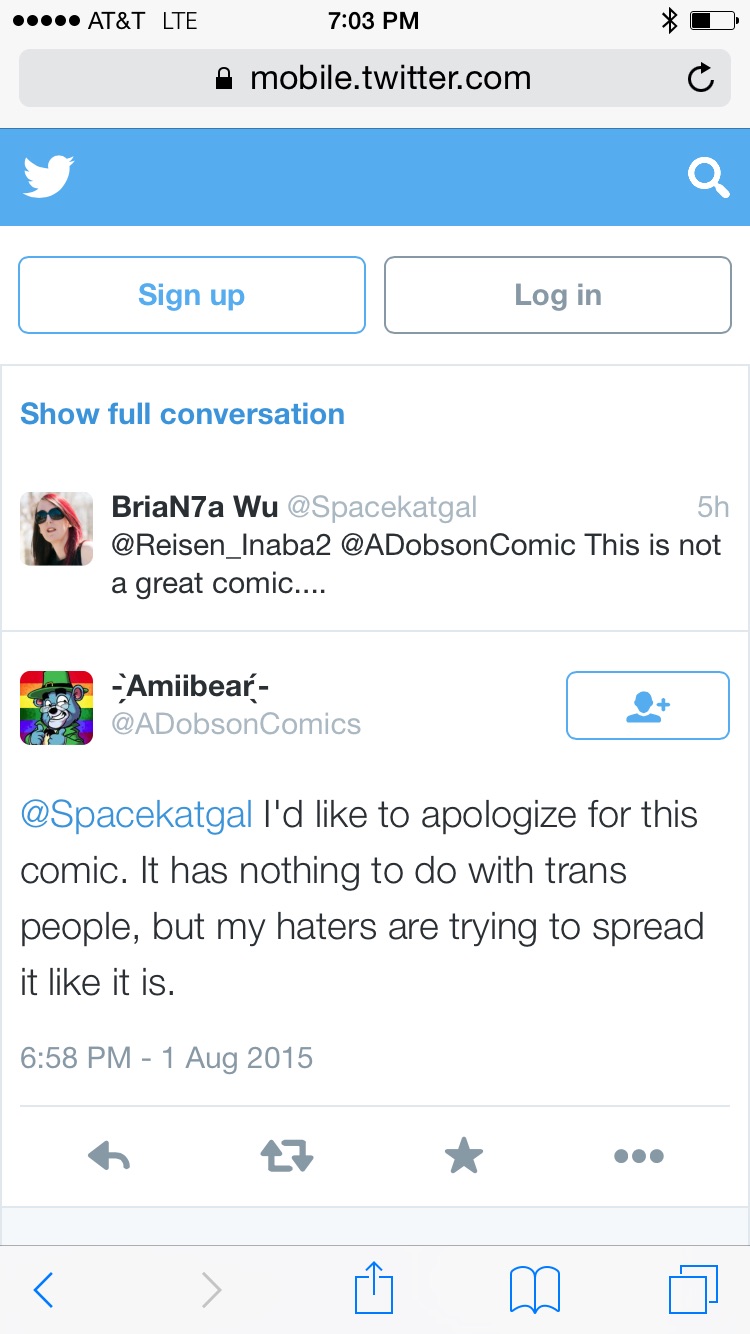Tap the mobile.twitter.com address bar
The width and height of the screenshot is (750, 1334).
[375, 78]
